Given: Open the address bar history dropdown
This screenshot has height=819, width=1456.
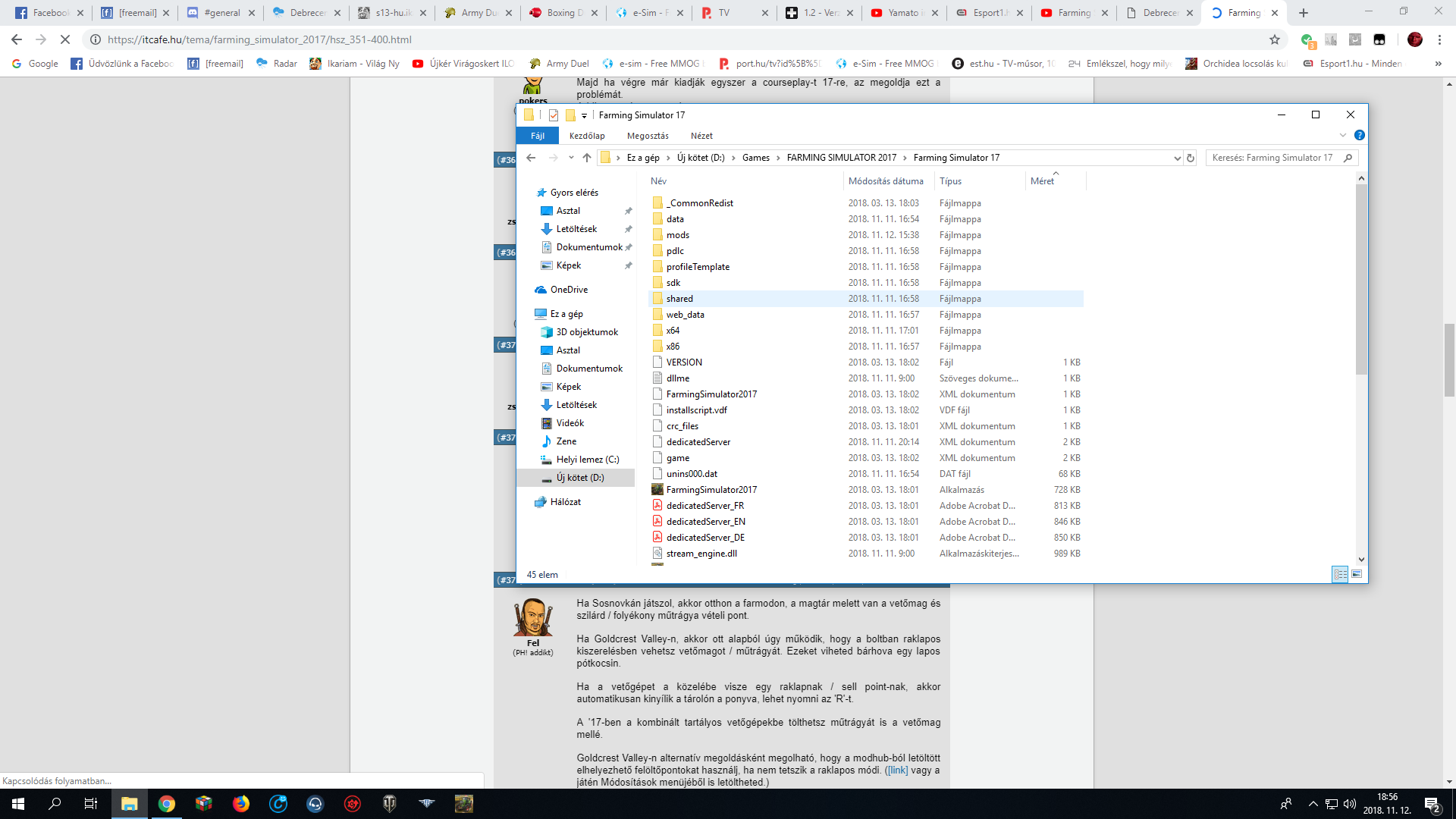Looking at the screenshot, I should point(1177,158).
